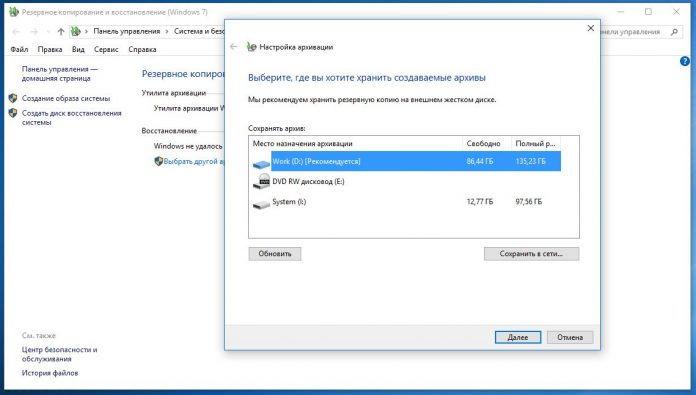Open Создать диск восстановления системы link
696x395 pixels.
point(71,118)
